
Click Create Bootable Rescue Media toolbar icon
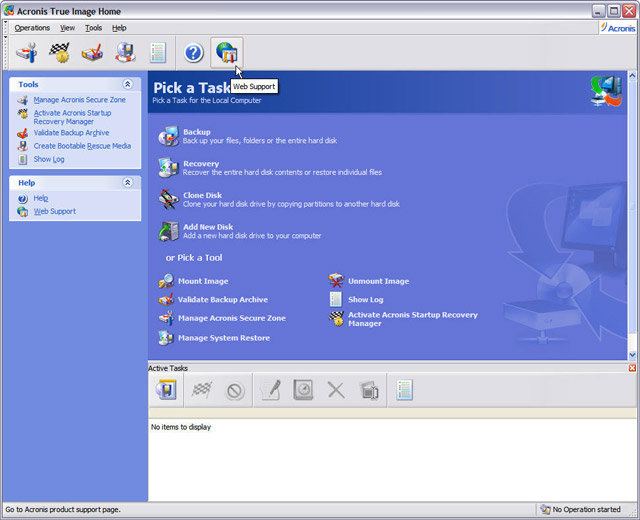pos(125,53)
